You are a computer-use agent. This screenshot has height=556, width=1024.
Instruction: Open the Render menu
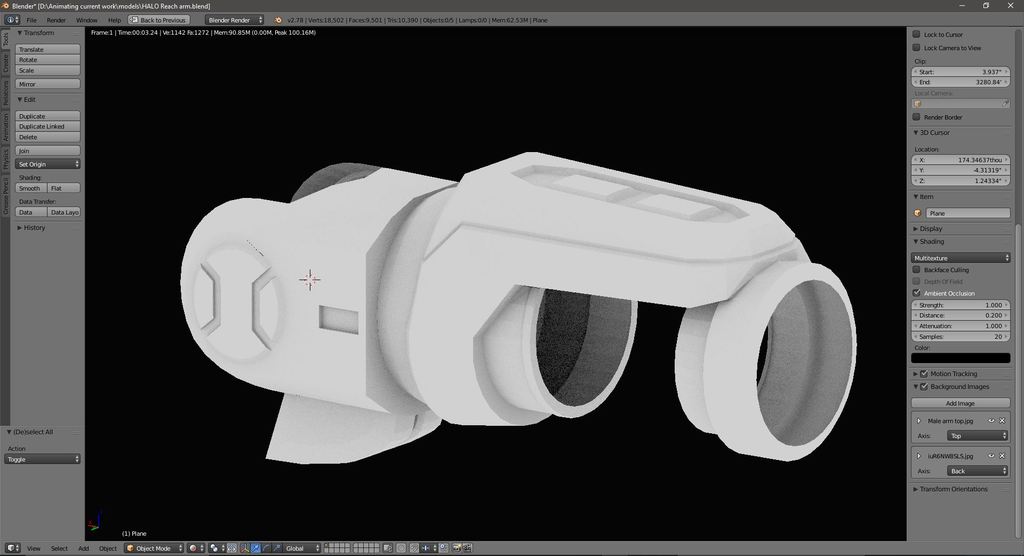(56, 20)
